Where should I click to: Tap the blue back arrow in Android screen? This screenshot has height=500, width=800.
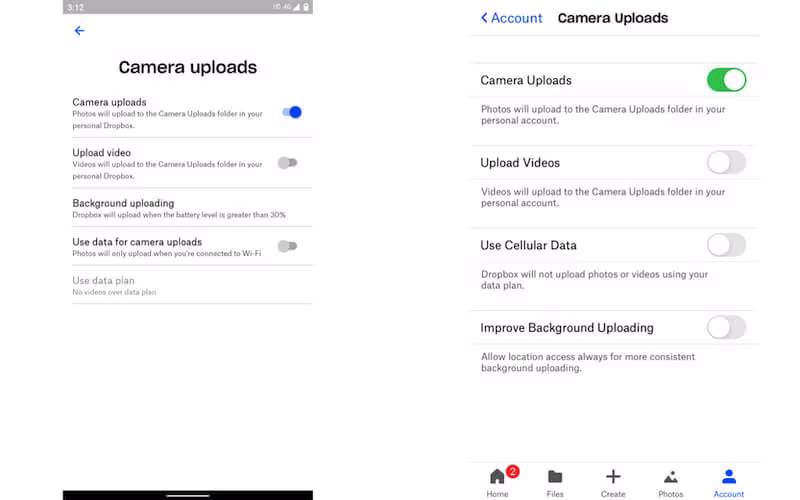click(79, 31)
